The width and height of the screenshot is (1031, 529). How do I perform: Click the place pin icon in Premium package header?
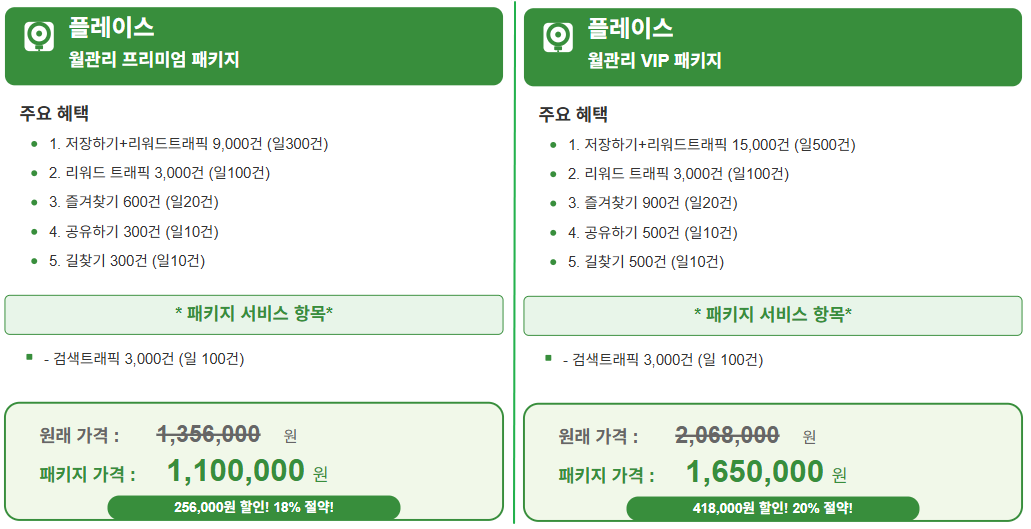coord(39,36)
